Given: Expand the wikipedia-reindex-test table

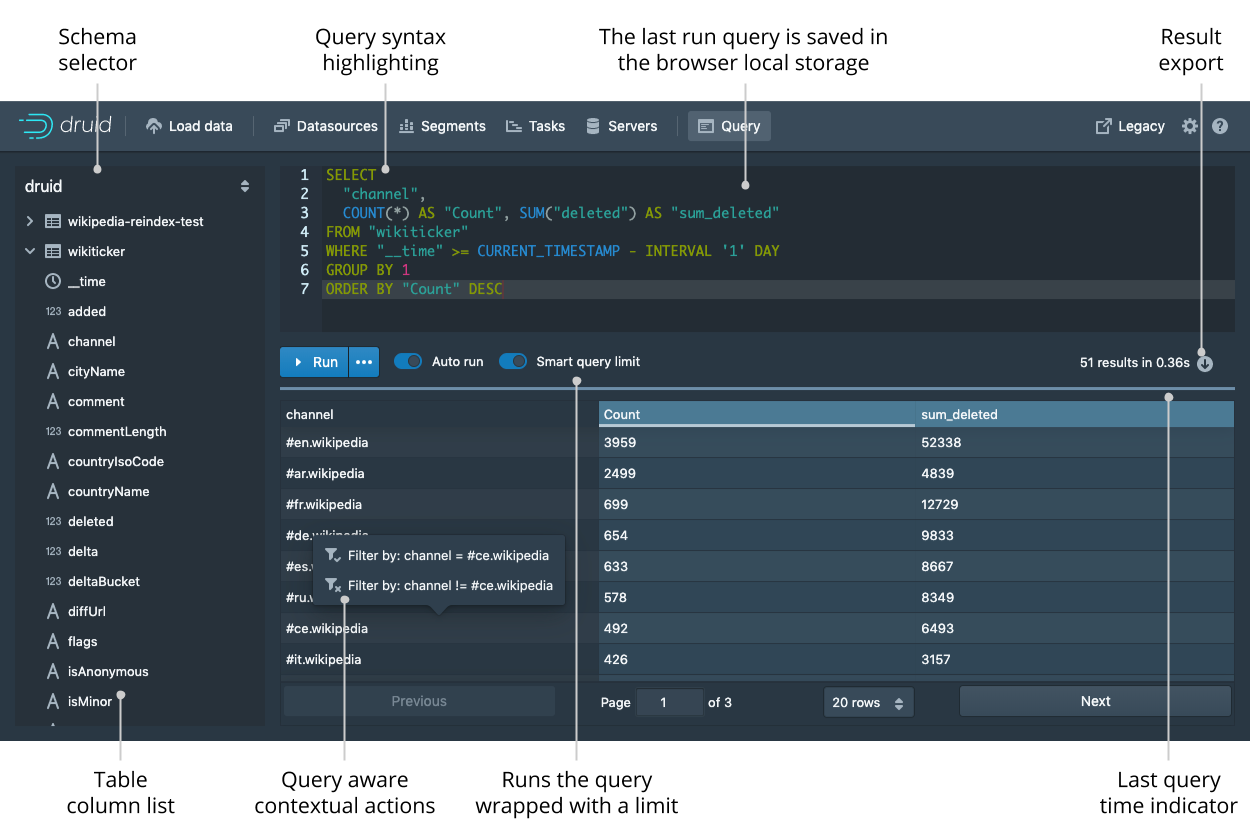Looking at the screenshot, I should tap(30, 221).
